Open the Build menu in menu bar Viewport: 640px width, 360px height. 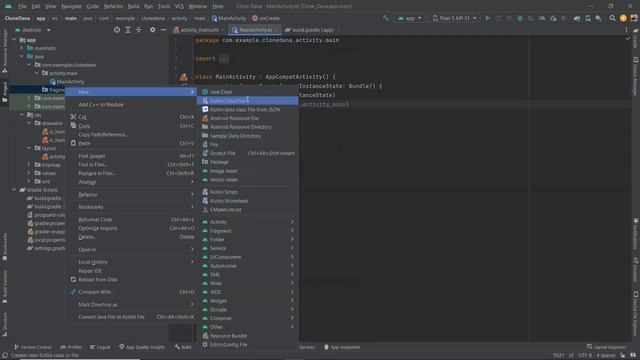click(x=133, y=6)
